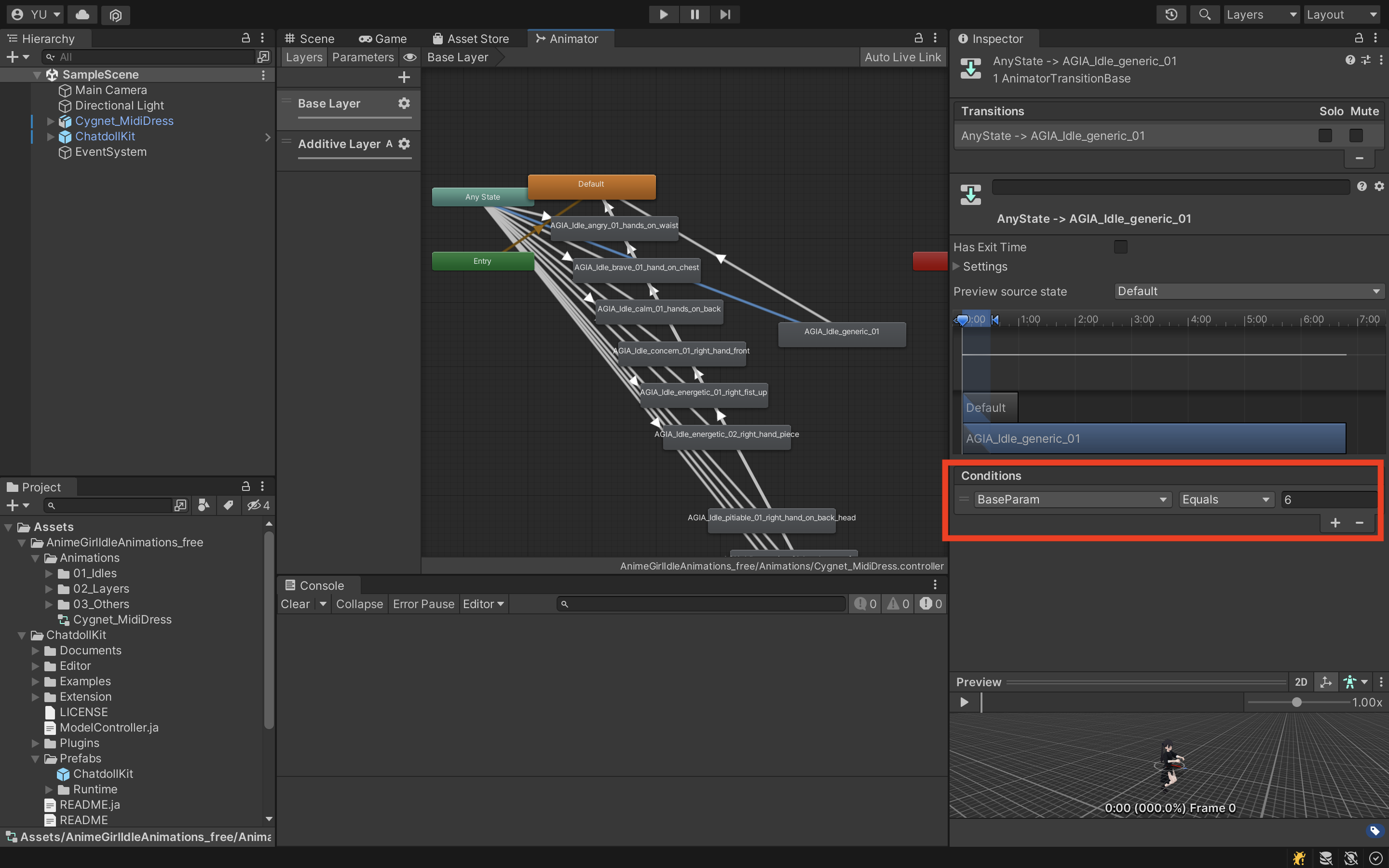Add new animator layer with plus icon
This screenshot has width=1389, height=868.
(404, 77)
